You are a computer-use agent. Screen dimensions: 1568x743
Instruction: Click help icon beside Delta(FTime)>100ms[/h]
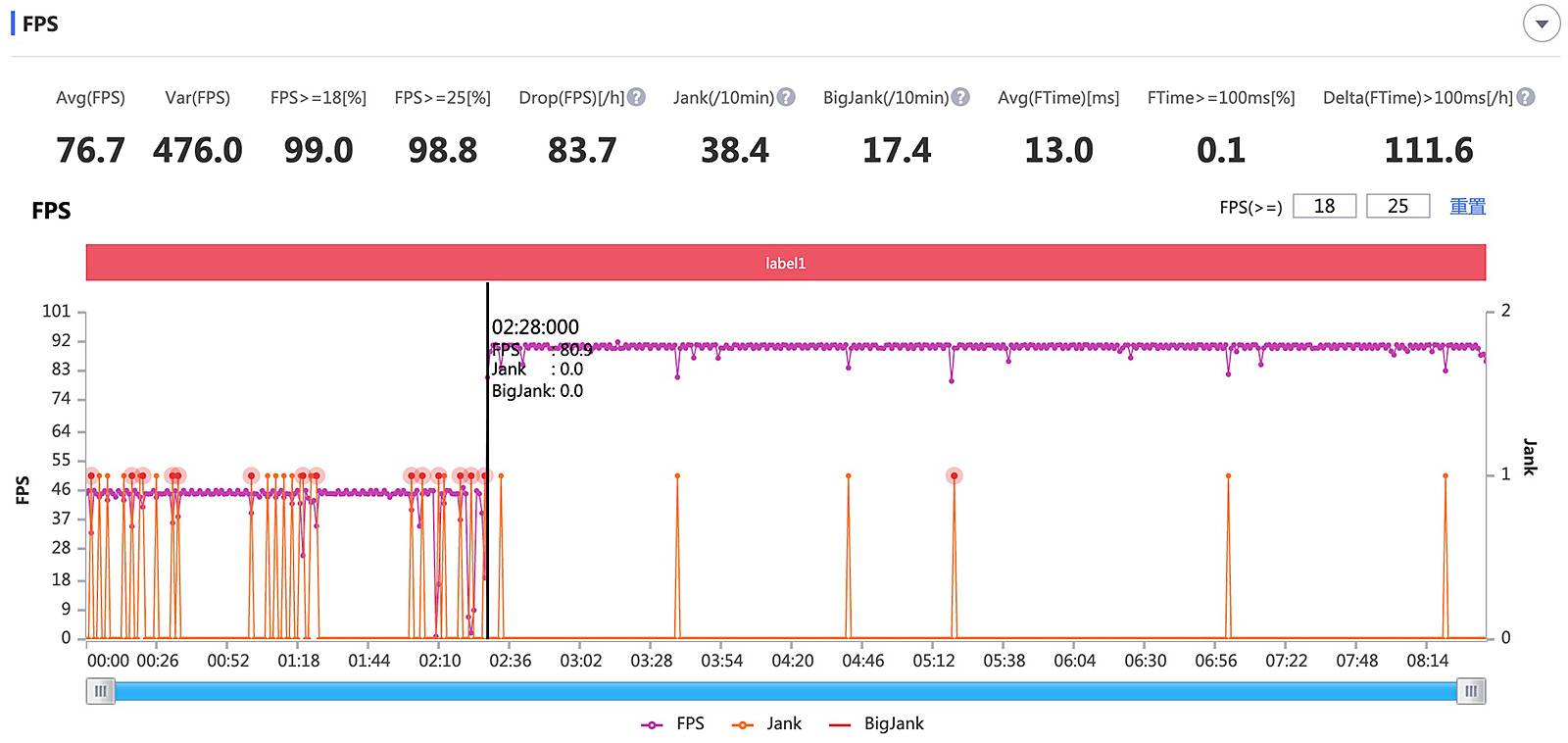[x=1526, y=97]
